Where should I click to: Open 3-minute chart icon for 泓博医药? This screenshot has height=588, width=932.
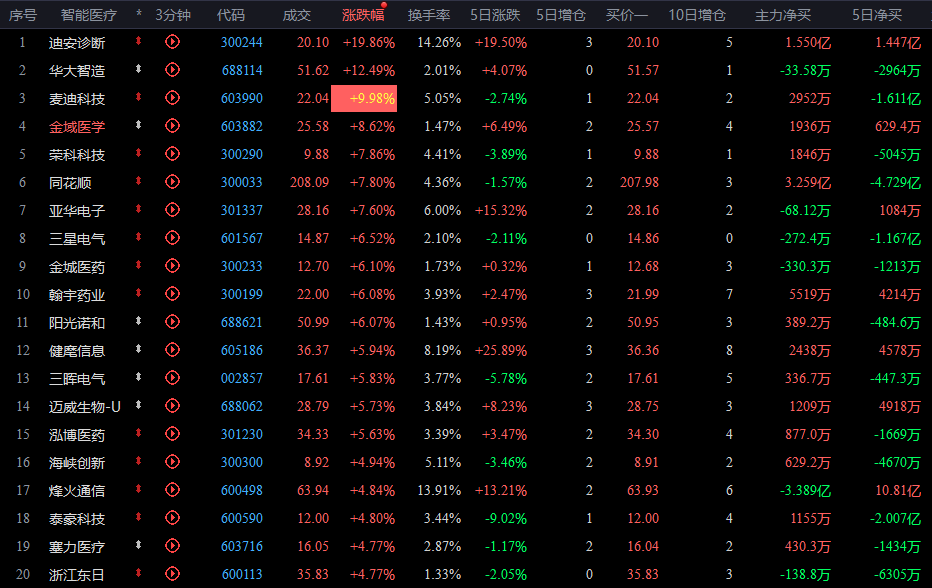pyautogui.click(x=172, y=433)
